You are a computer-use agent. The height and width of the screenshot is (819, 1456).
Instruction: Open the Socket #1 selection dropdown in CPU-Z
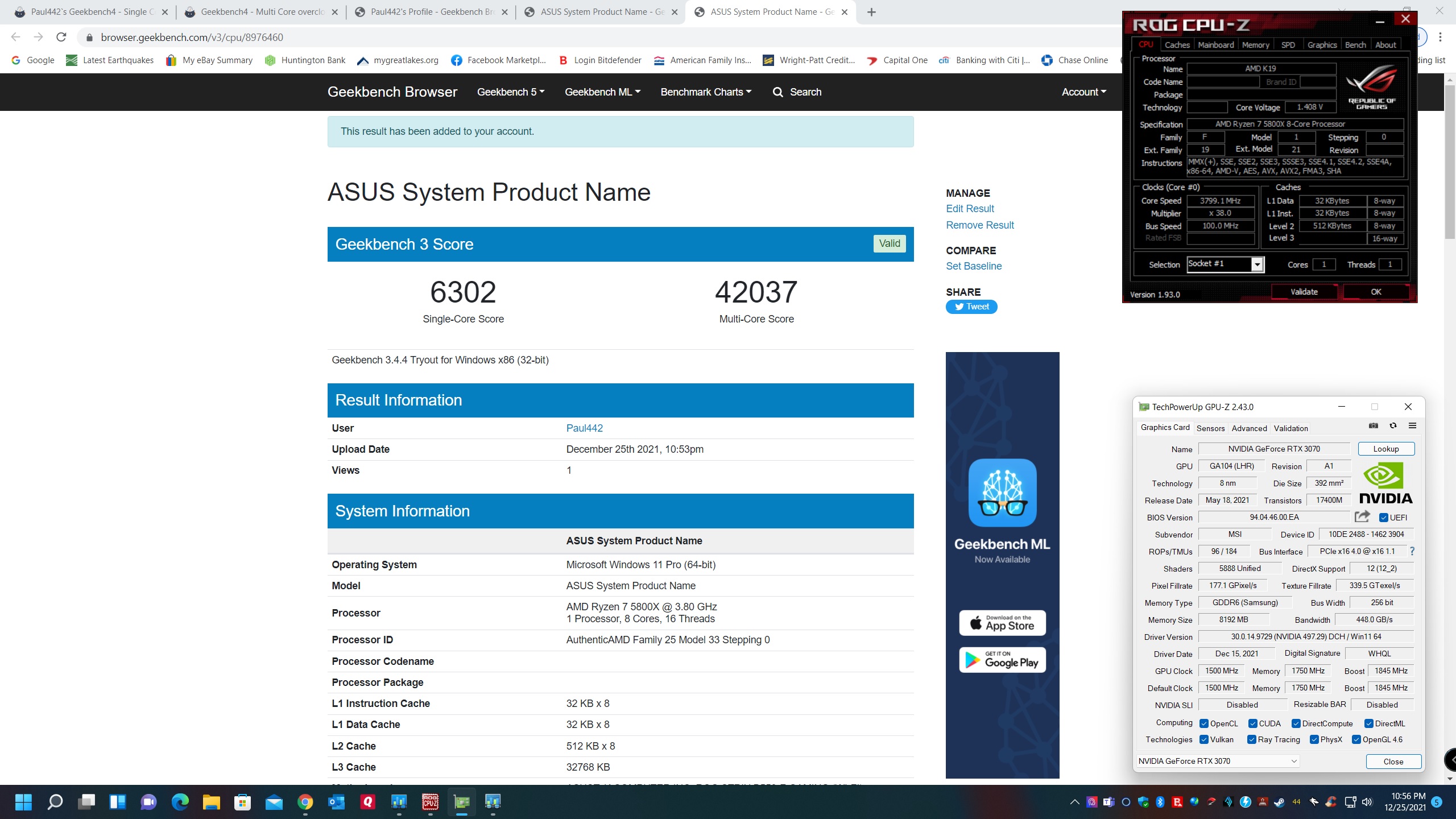(x=1257, y=264)
